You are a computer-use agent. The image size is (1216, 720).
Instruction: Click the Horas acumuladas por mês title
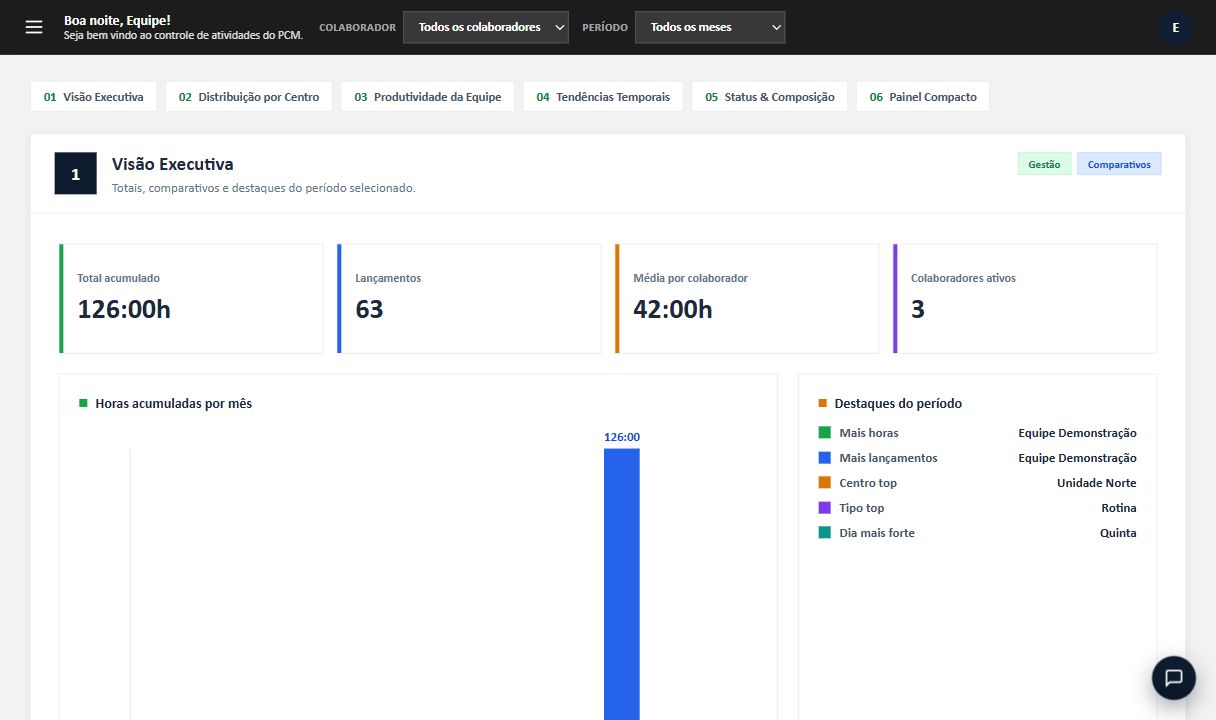173,404
